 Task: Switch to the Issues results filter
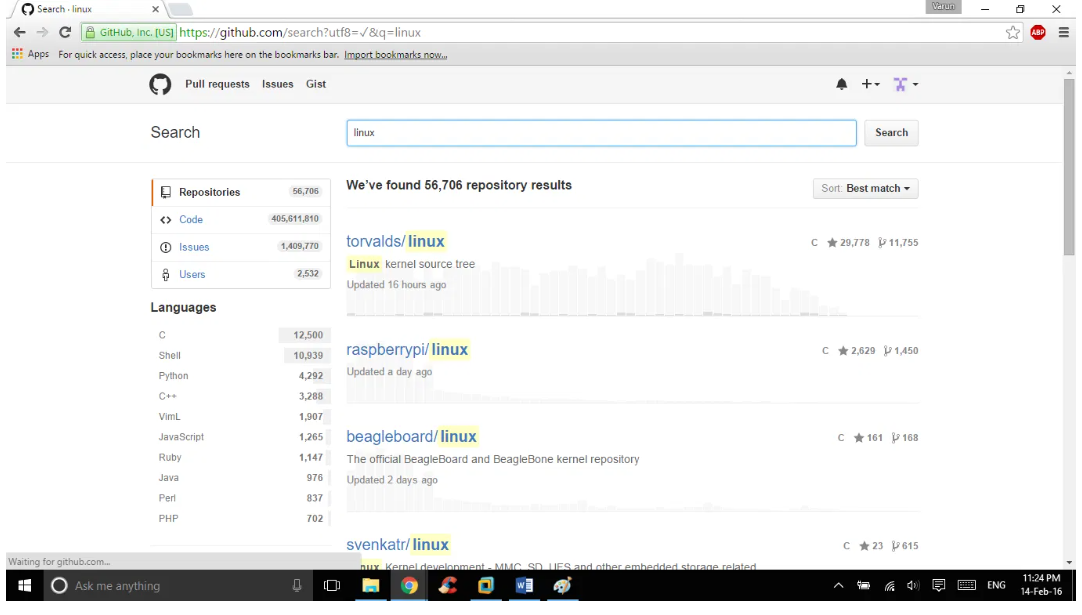coord(194,247)
